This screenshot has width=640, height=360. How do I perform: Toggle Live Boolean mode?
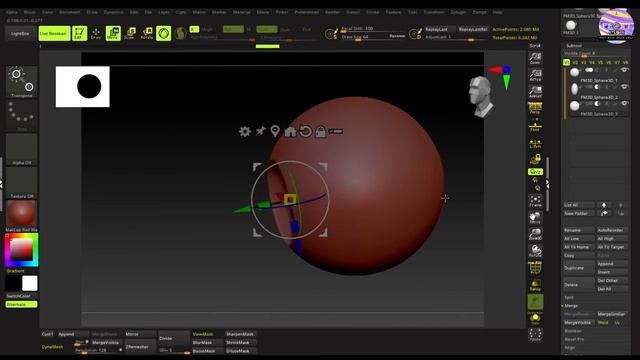[54, 33]
